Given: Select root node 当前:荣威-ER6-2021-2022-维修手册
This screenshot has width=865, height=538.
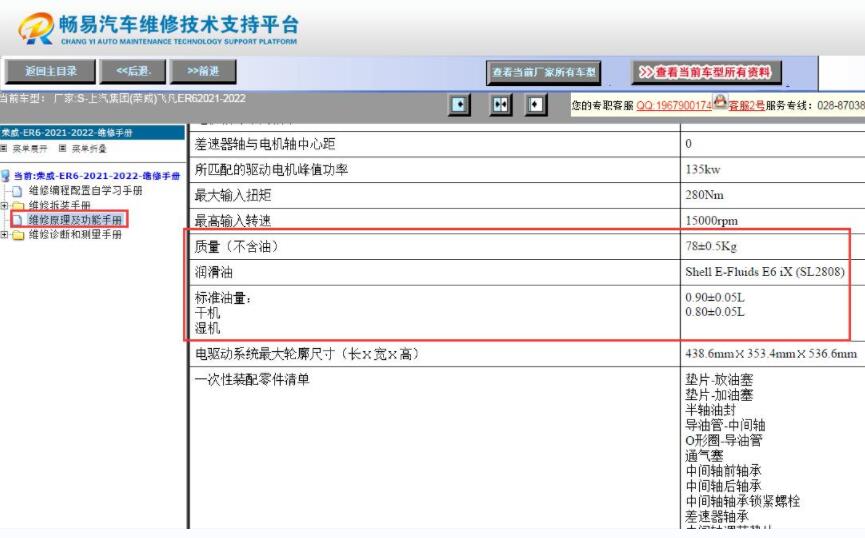Looking at the screenshot, I should tap(97, 176).
